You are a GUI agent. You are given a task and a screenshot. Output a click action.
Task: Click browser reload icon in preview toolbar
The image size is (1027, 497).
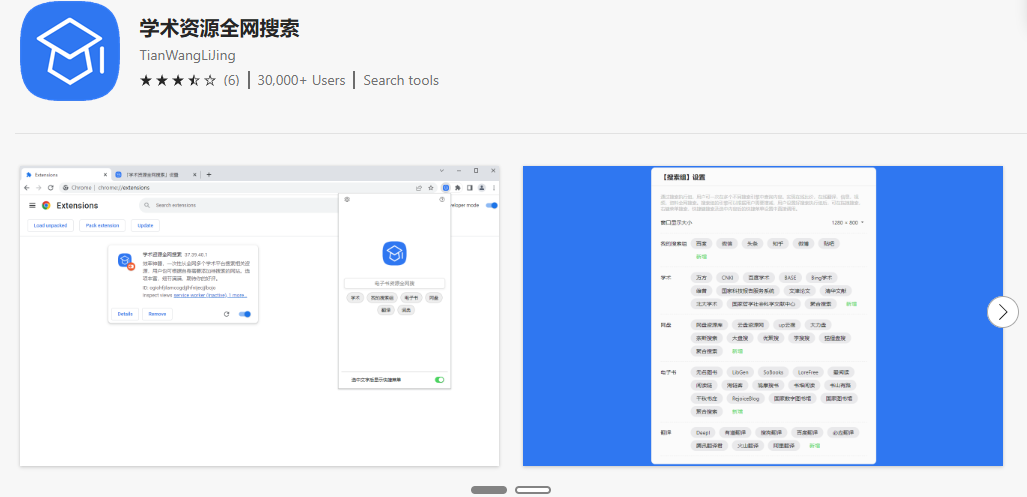pos(50,187)
